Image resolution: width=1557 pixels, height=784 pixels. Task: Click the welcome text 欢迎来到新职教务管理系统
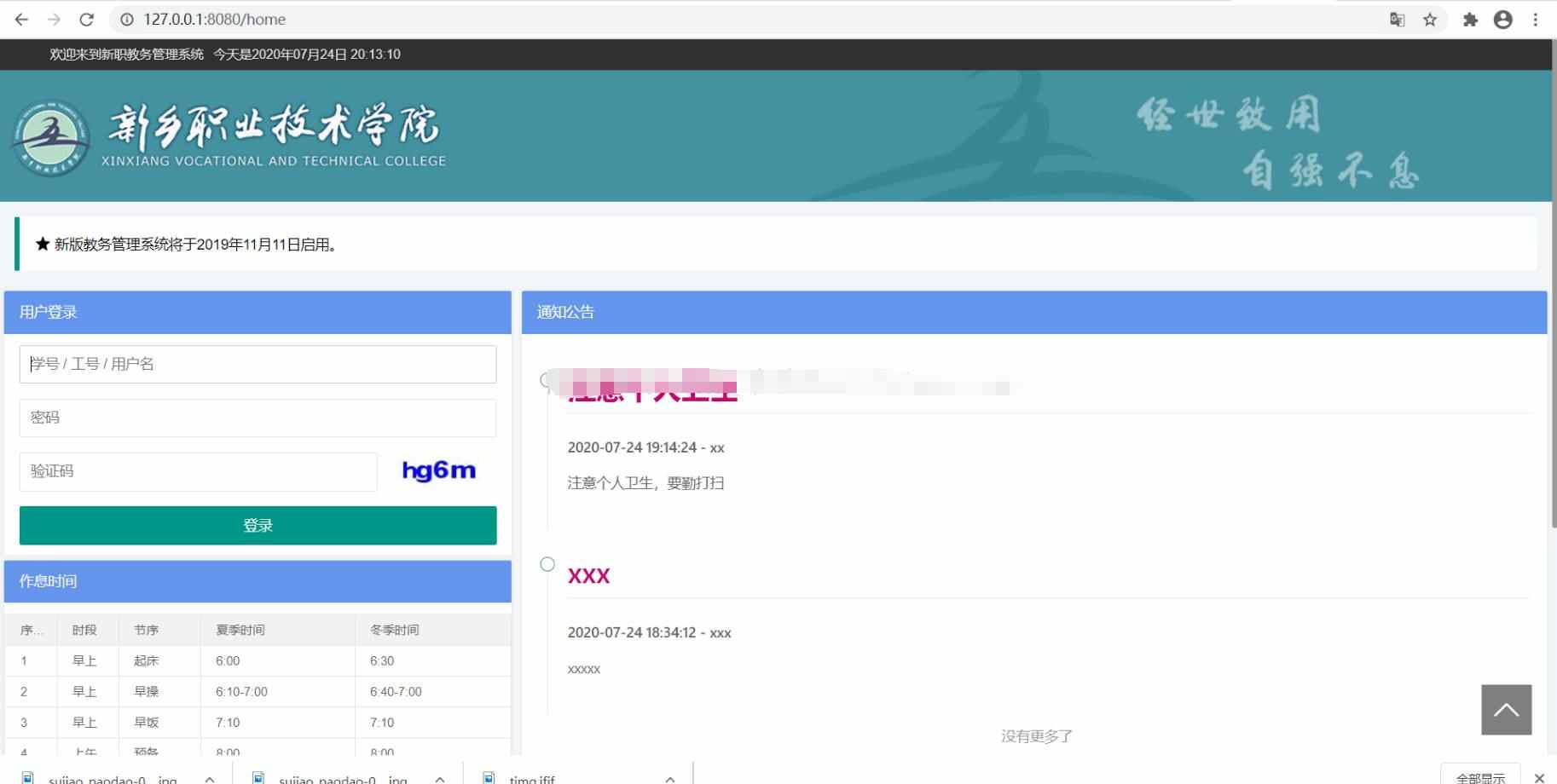(x=126, y=54)
